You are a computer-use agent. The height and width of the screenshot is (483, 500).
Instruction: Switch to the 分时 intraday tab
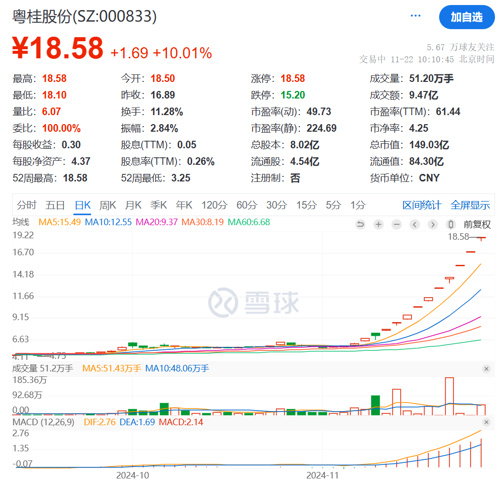pyautogui.click(x=26, y=205)
